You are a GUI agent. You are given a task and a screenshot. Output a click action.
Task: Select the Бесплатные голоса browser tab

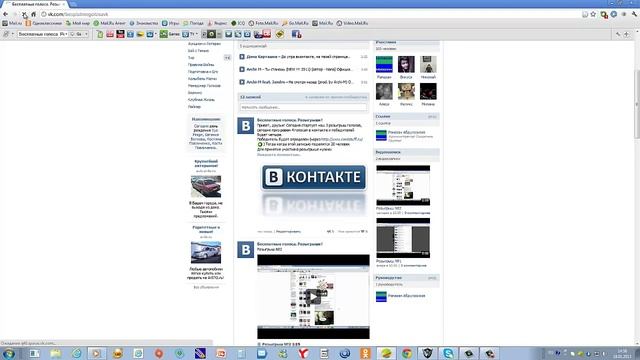36,4
